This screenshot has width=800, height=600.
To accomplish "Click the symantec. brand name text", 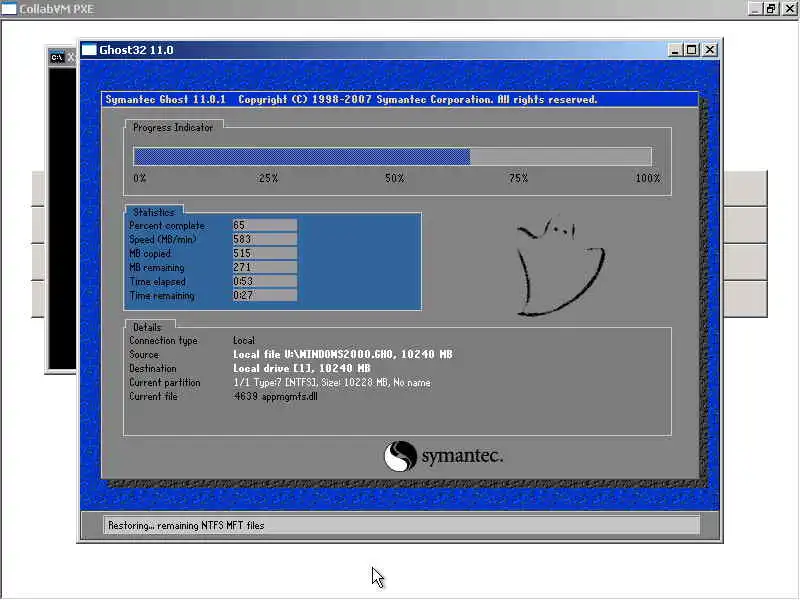I will [x=462, y=455].
